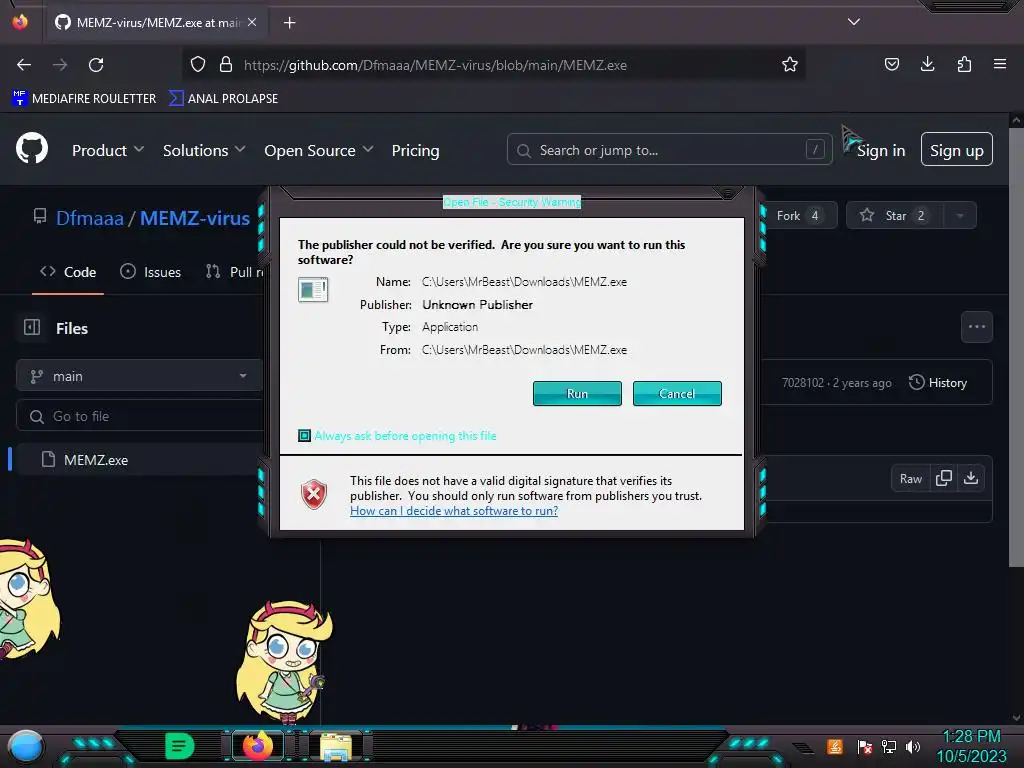
Task: Open the Dfmaaa owner link
Action: pos(89,218)
